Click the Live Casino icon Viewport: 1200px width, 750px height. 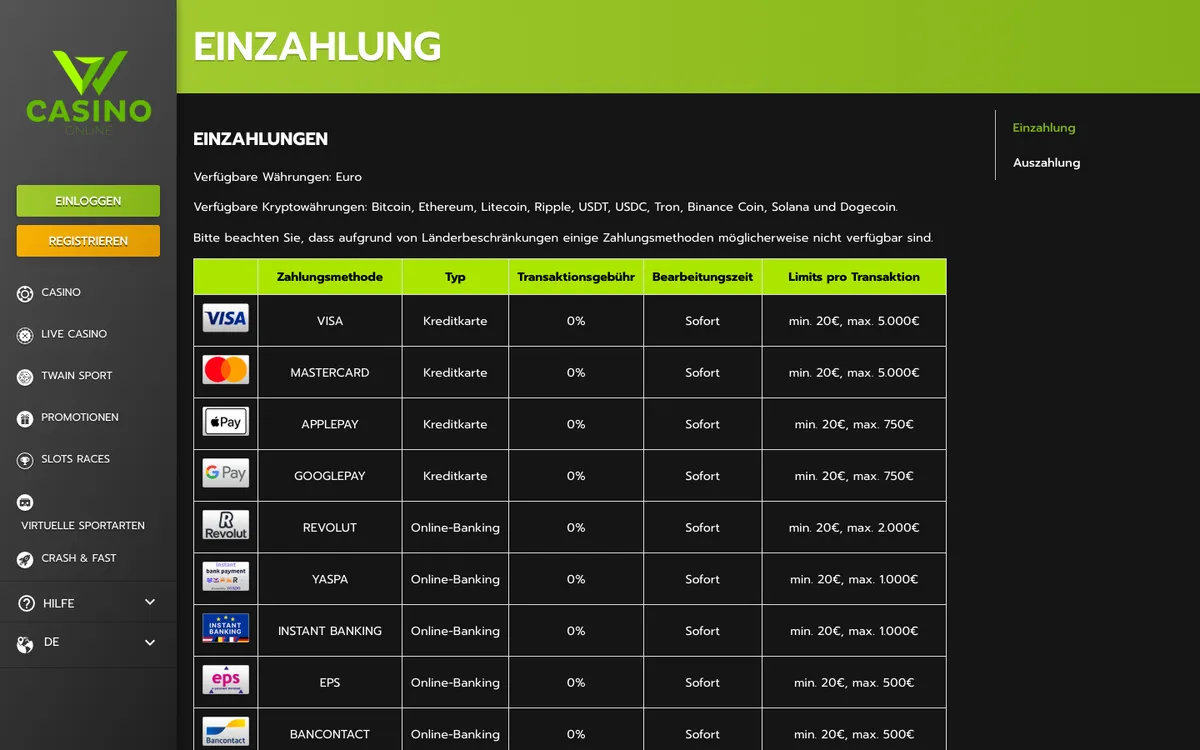(25, 336)
